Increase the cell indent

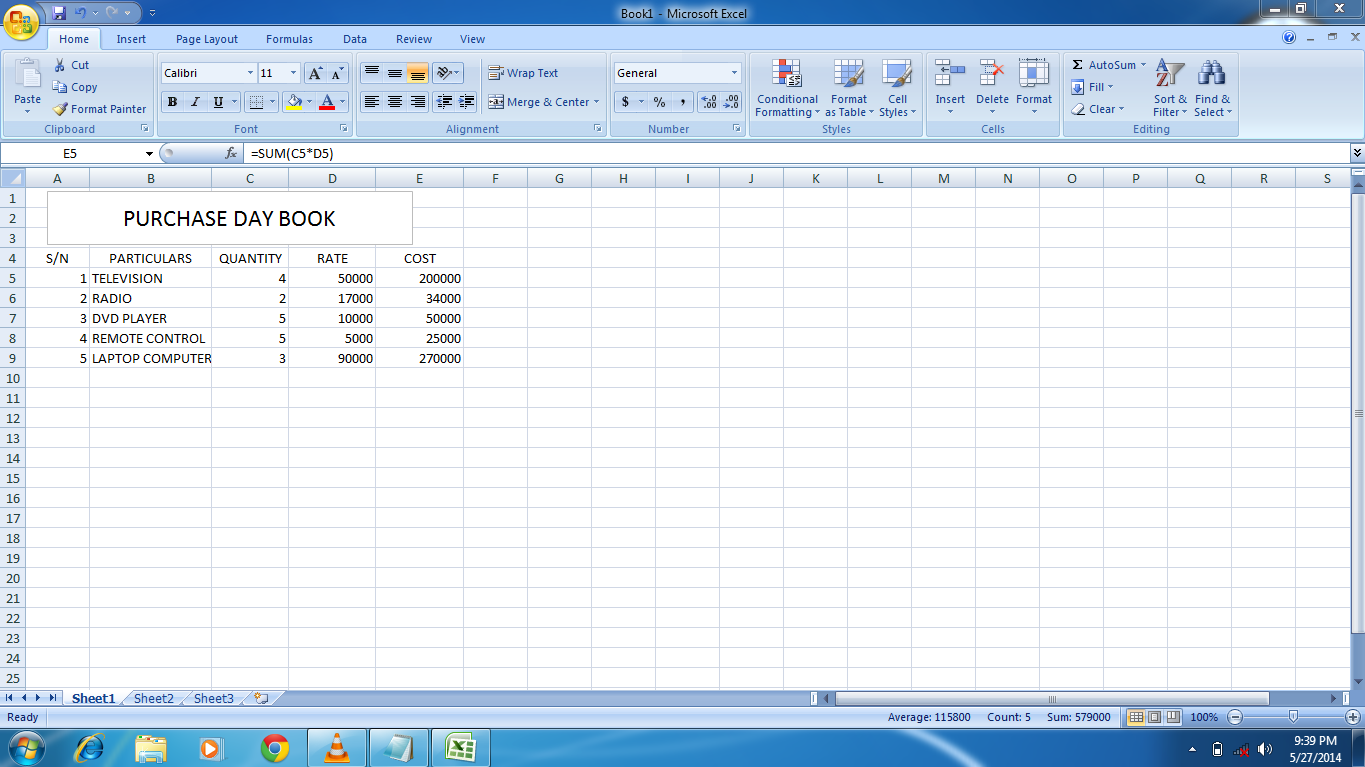[x=466, y=102]
